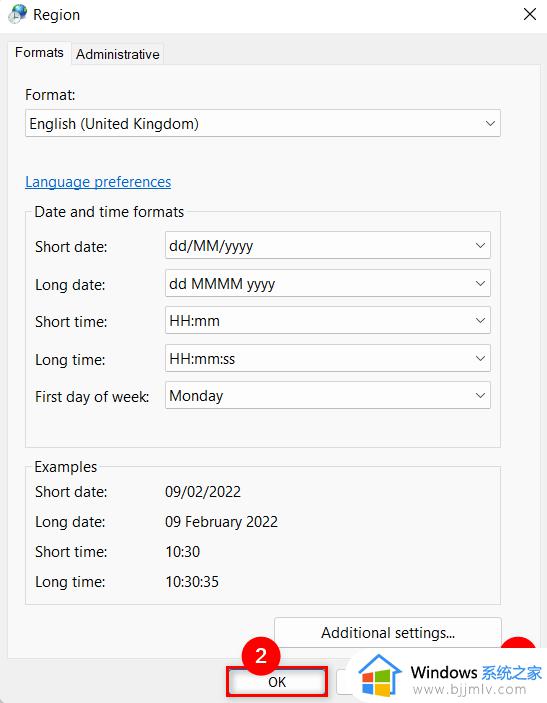Click the red circle step 2 badge
The image size is (547, 703).
pos(260,655)
